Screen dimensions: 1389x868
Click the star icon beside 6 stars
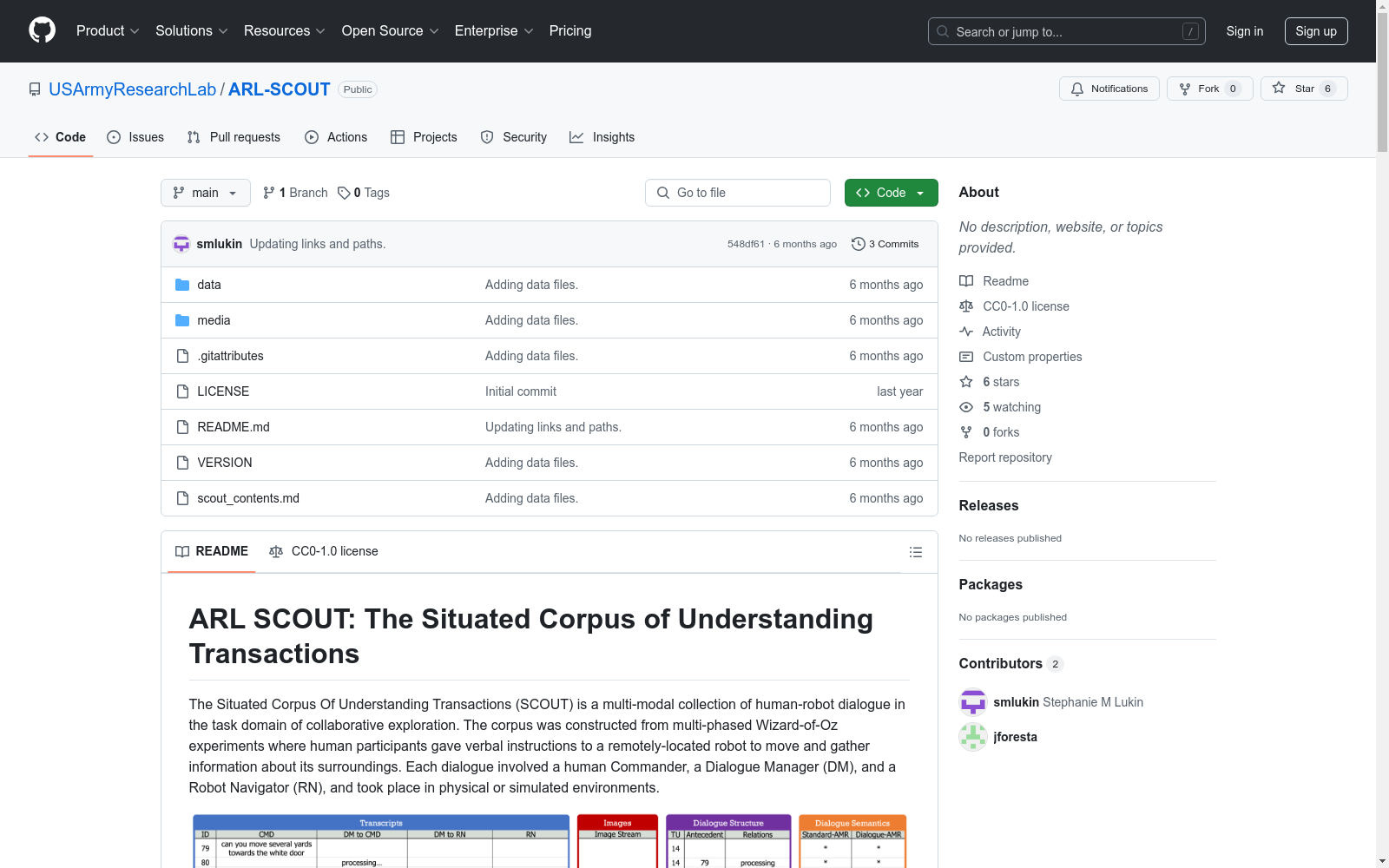tap(966, 382)
